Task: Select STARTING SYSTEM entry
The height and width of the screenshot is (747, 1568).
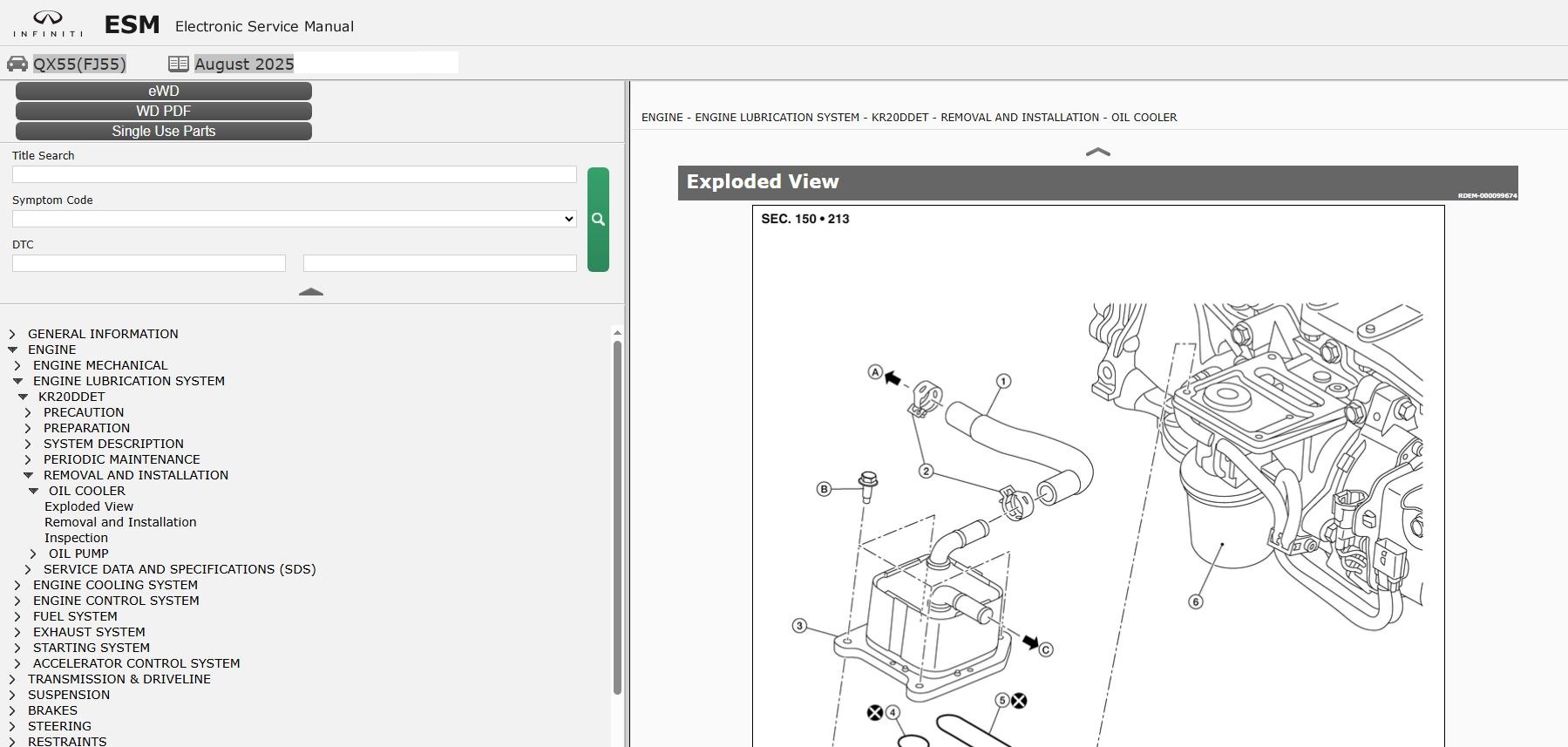Action: (x=92, y=648)
